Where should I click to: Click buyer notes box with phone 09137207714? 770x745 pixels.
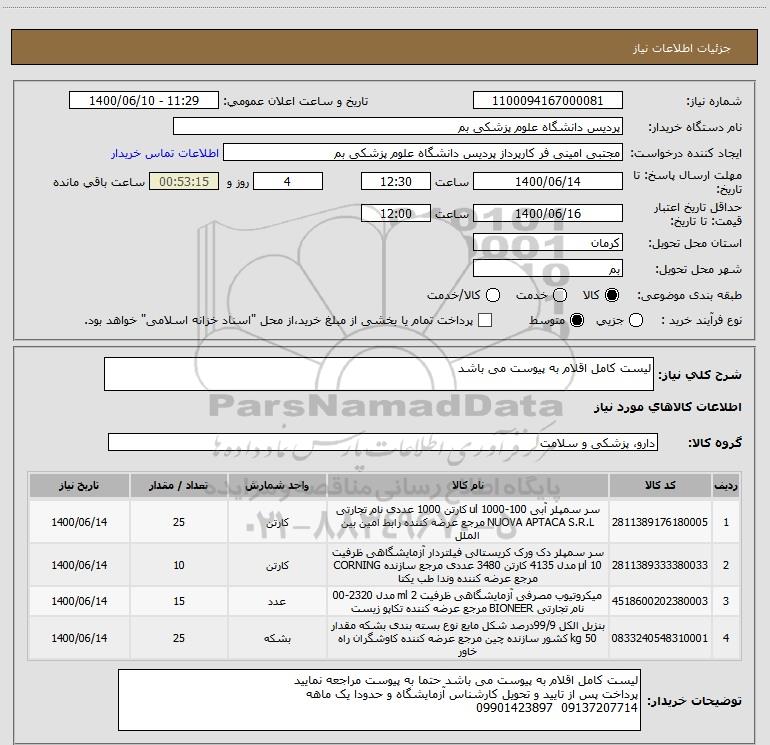379,699
